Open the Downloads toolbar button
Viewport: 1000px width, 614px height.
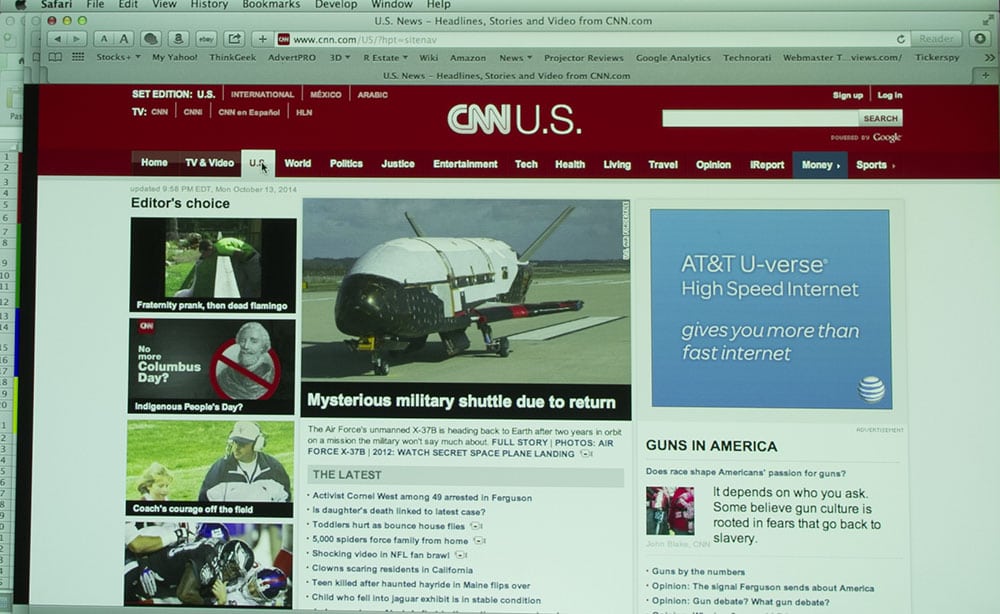980,39
